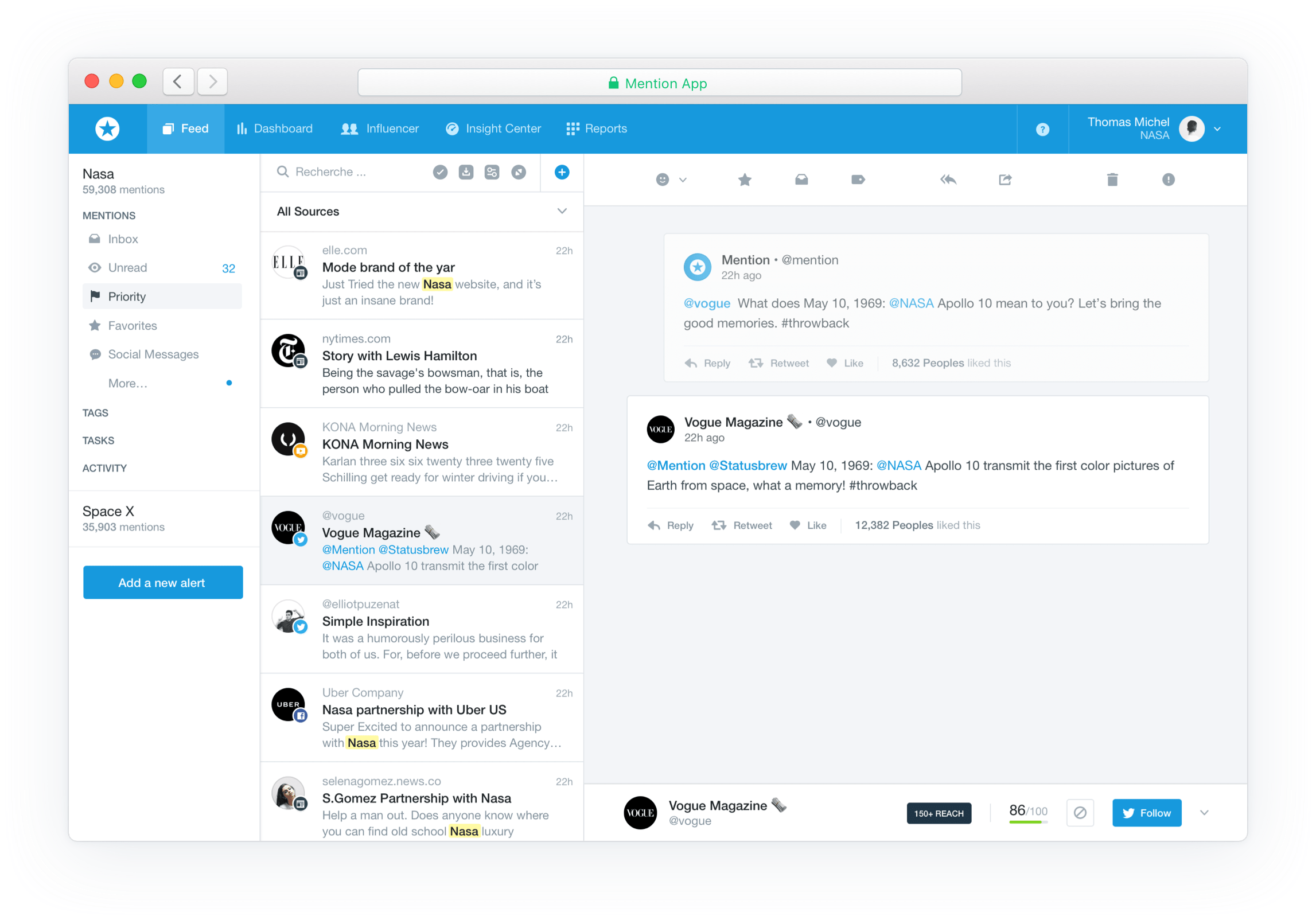Viewport: 1316px width, 920px height.
Task: Select the Priority folder
Action: pos(162,297)
